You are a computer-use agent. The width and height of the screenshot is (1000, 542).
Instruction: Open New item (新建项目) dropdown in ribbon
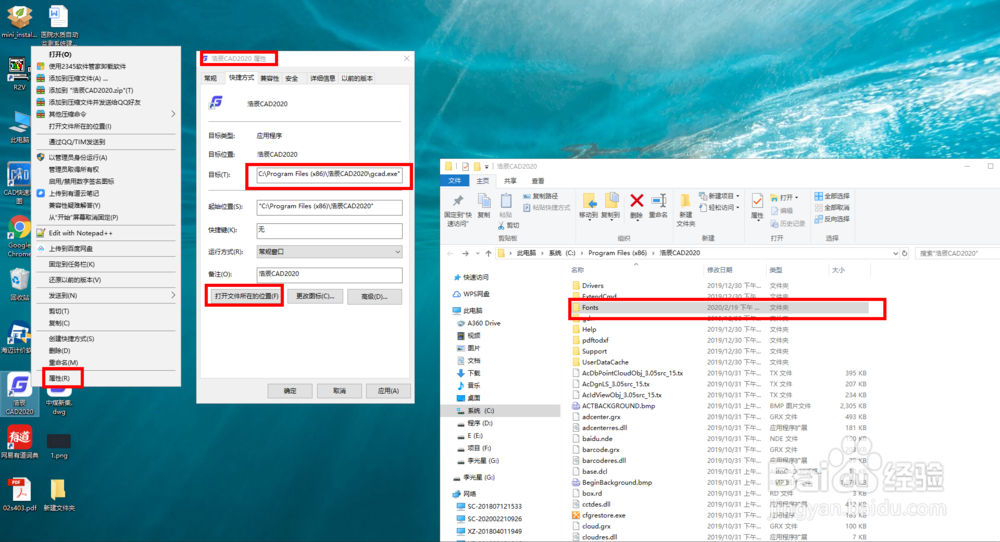(x=719, y=196)
